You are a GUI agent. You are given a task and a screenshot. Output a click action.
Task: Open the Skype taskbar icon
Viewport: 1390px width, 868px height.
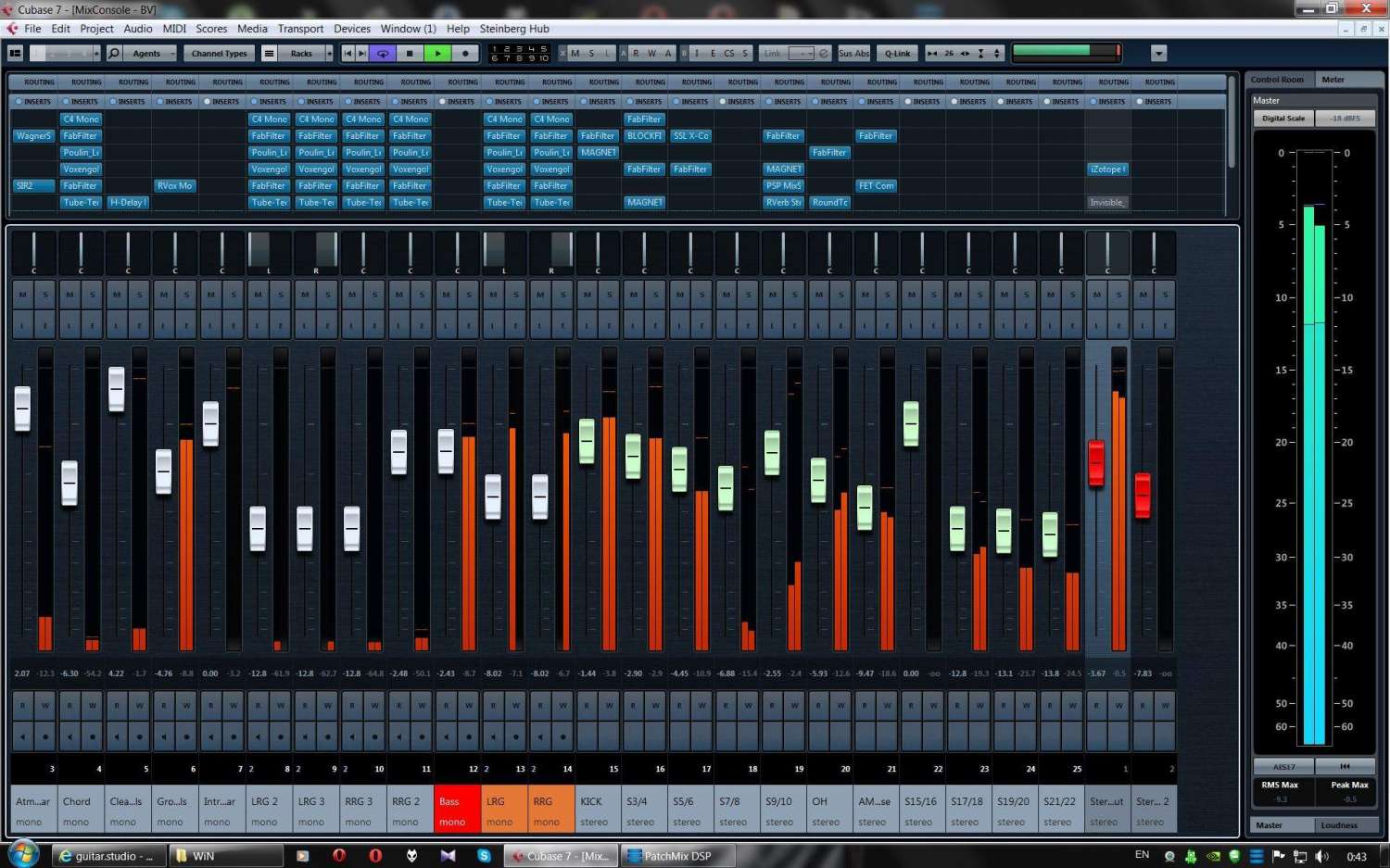coord(484,856)
